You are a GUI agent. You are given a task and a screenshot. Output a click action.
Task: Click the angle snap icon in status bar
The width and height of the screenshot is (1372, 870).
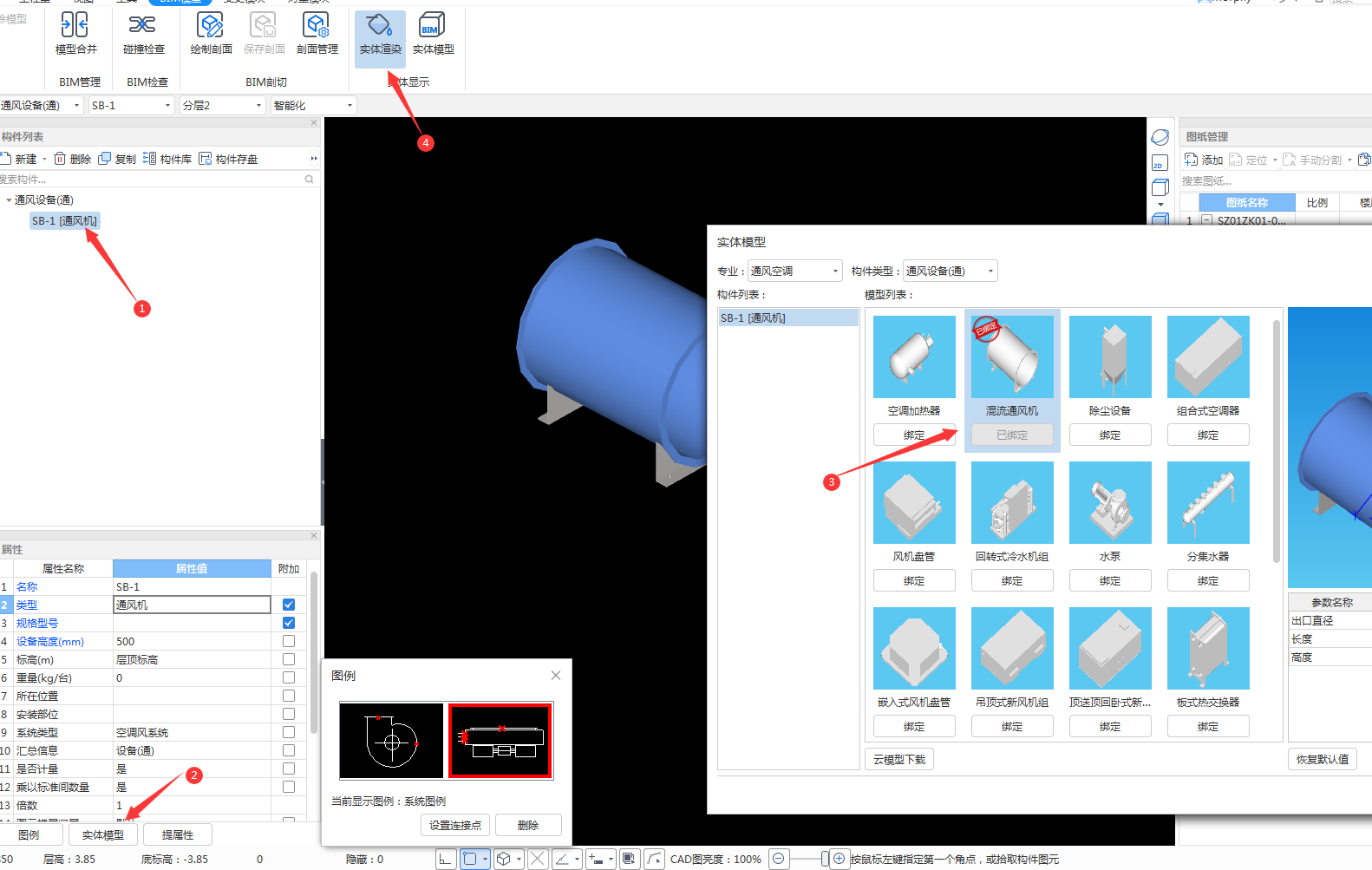[x=562, y=859]
